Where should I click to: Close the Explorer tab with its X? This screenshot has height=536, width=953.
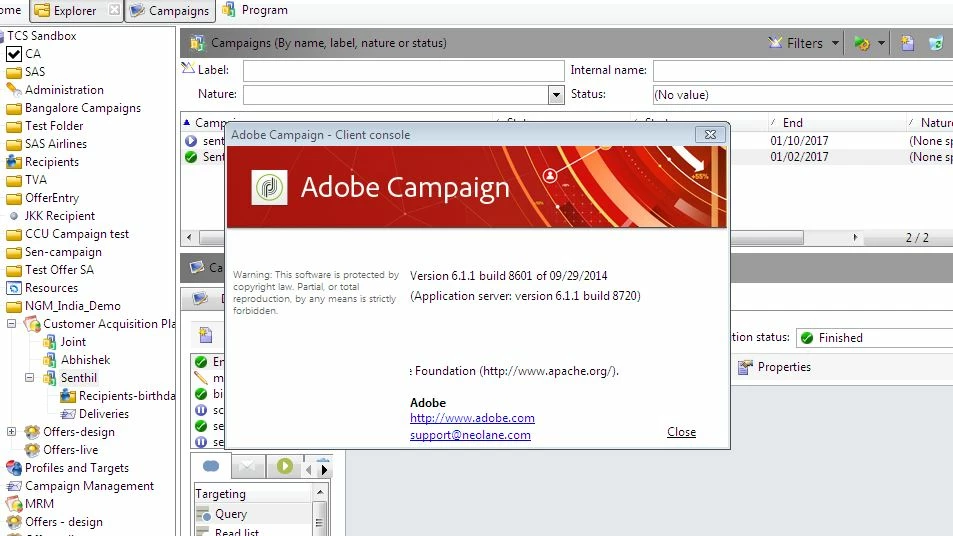coord(114,10)
